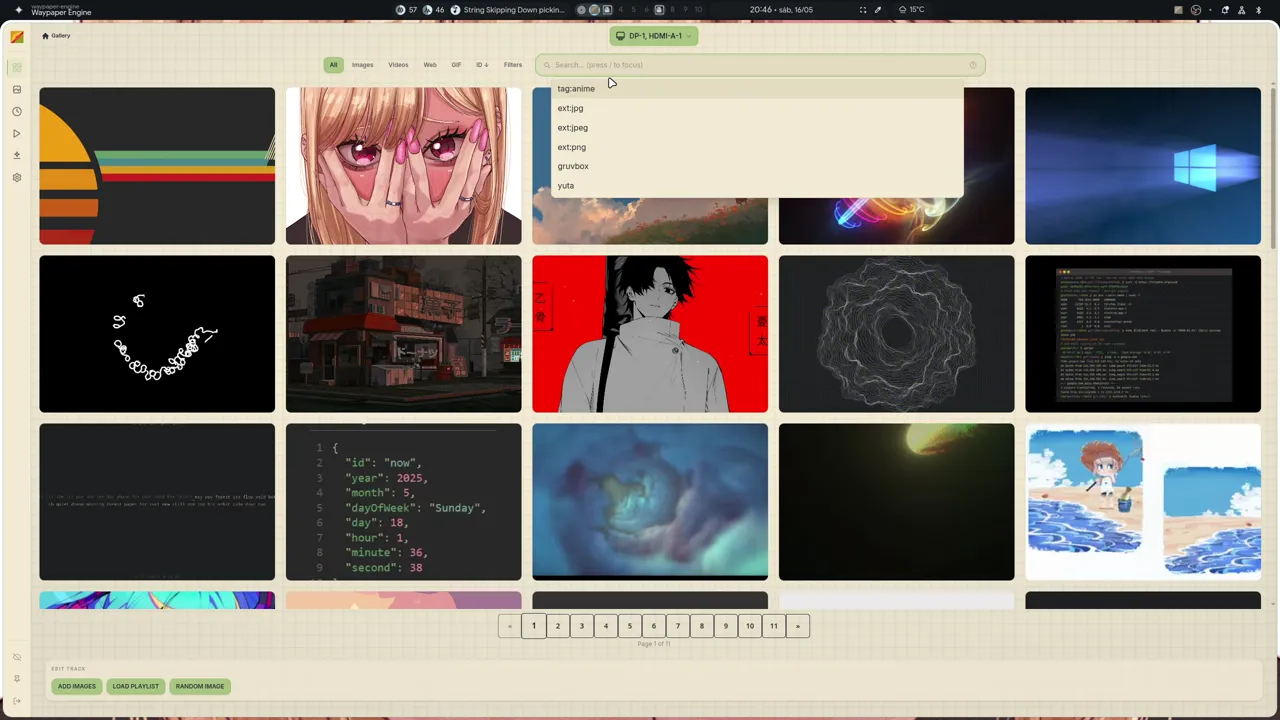Open the Filters menu

[x=513, y=65]
